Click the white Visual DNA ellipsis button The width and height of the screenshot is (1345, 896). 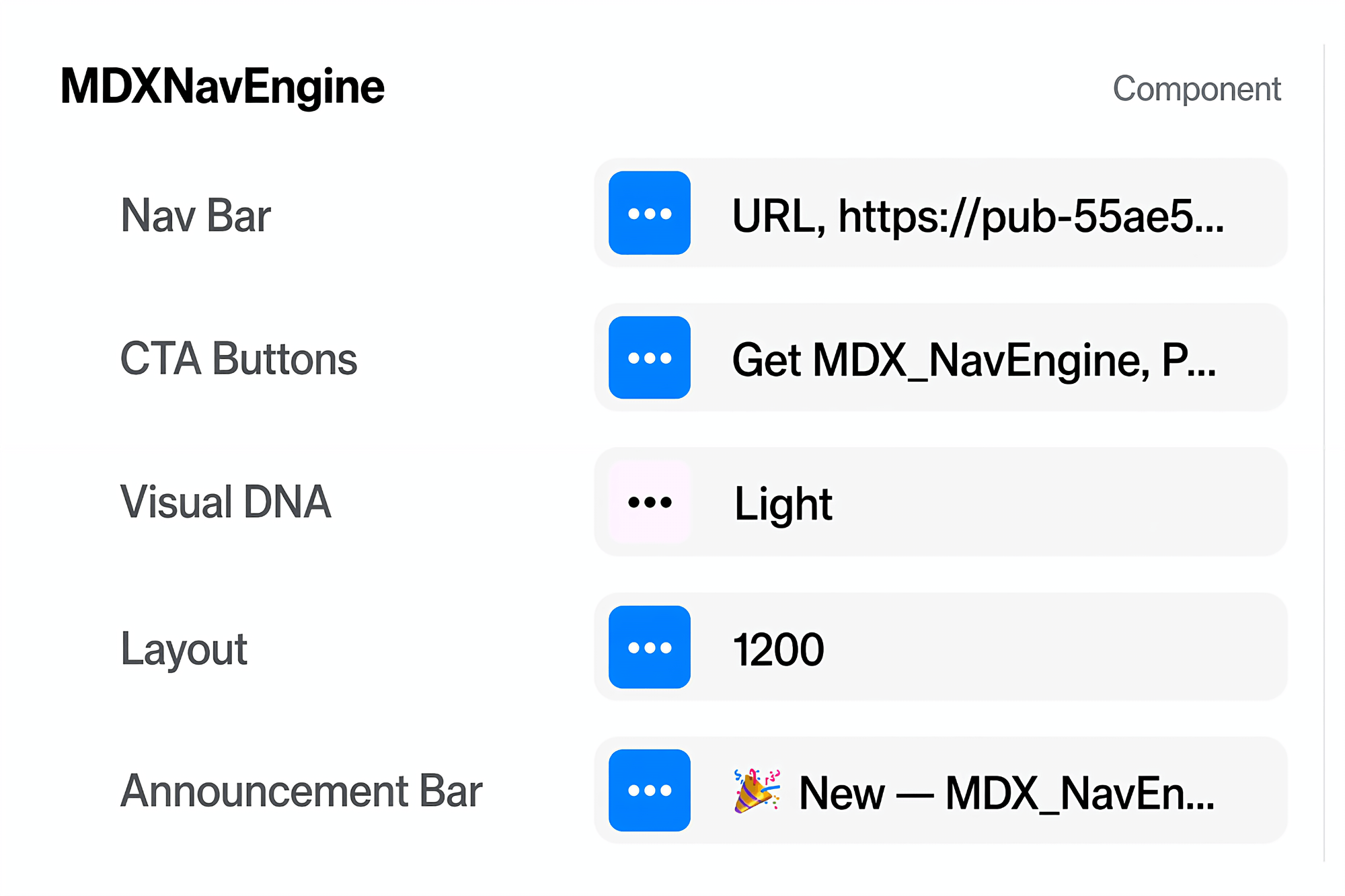tap(649, 502)
